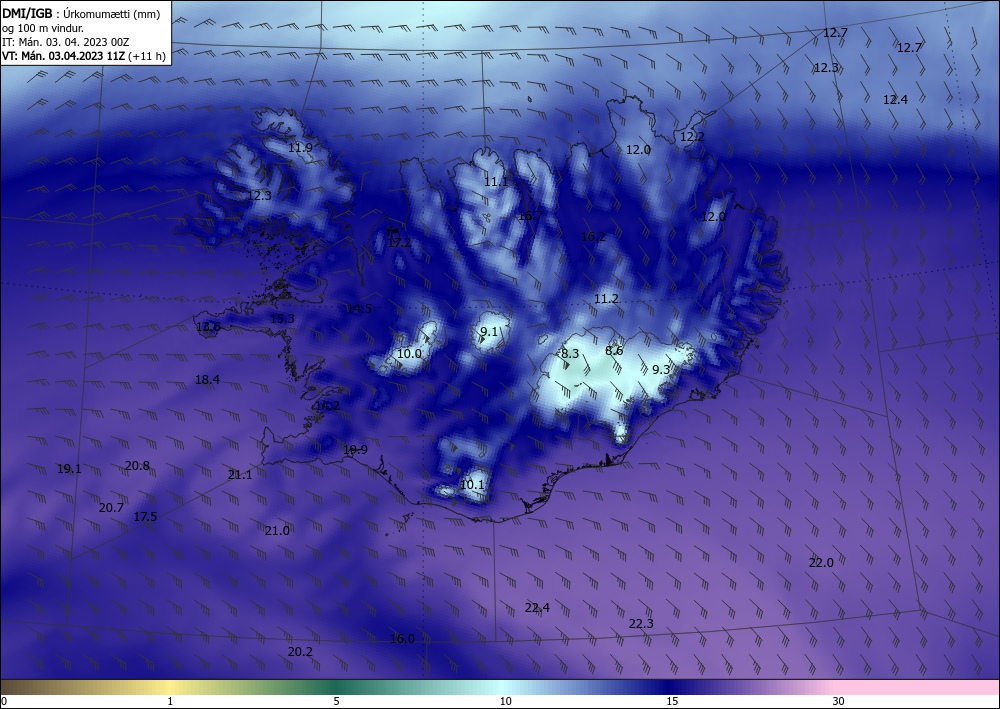This screenshot has width=1000, height=709.
Task: Click the 18.4 value label
Action: [207, 379]
